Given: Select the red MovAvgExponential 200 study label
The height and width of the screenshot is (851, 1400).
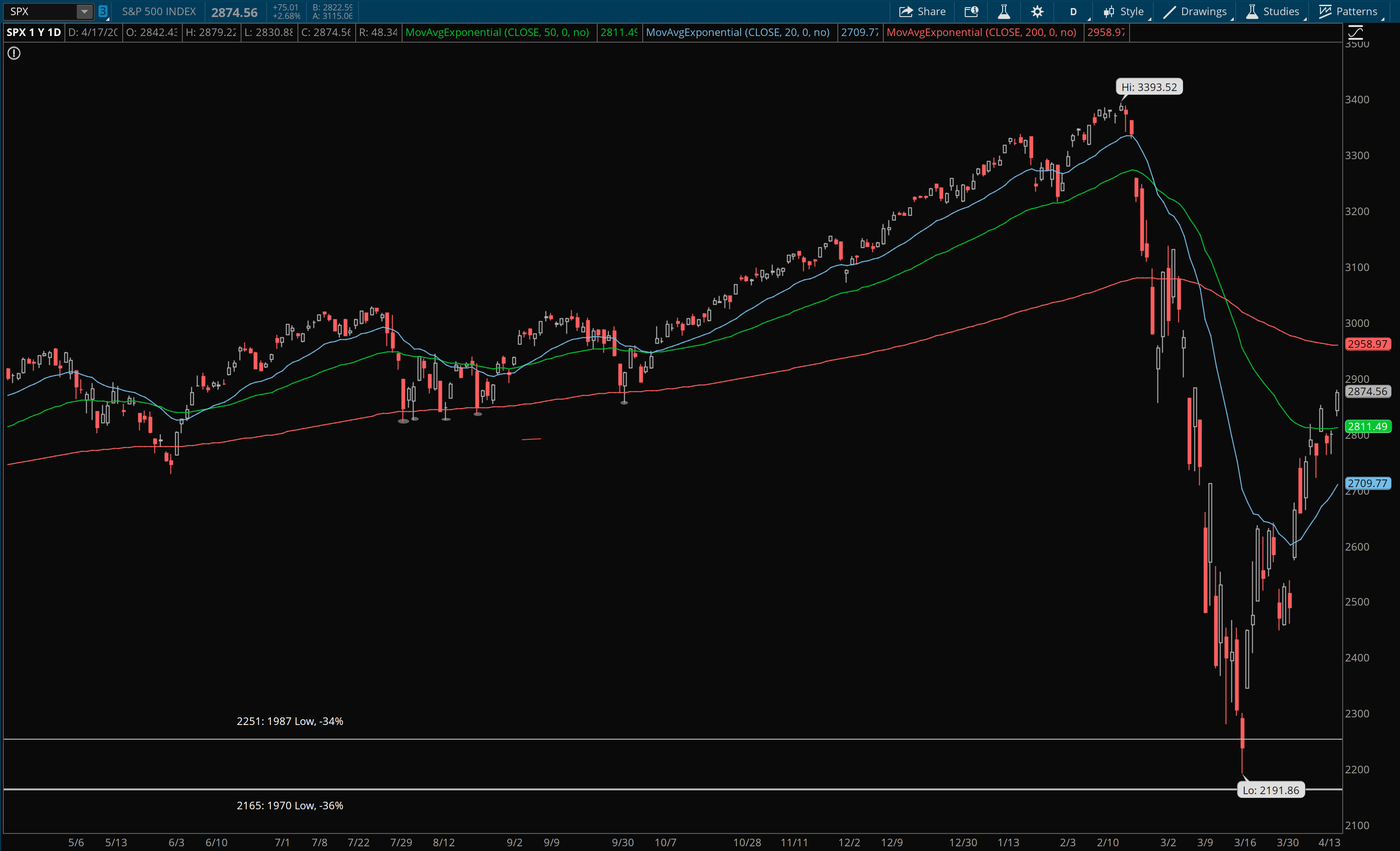Looking at the screenshot, I should (x=981, y=32).
